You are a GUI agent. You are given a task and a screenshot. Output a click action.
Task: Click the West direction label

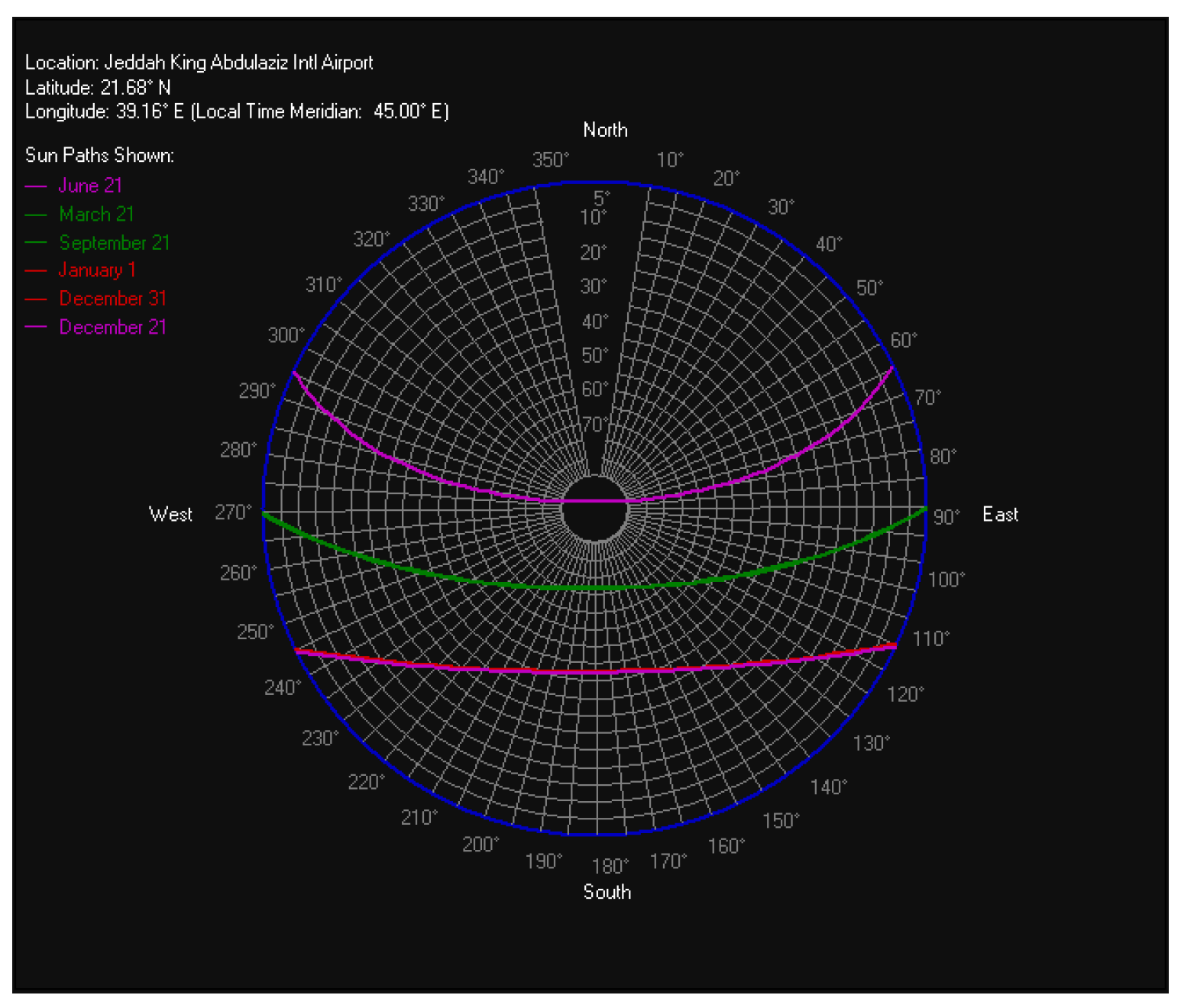click(170, 515)
